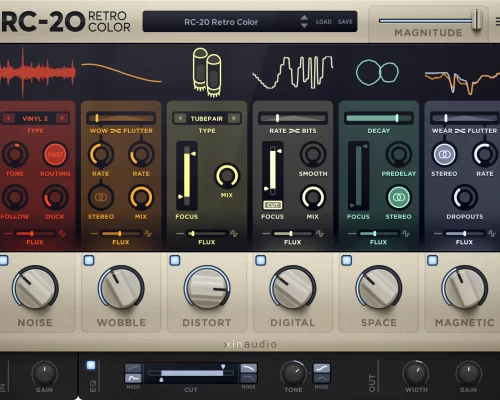The image size is (500, 400).
Task: Open the hamburger menu at top right
Action: point(497,22)
